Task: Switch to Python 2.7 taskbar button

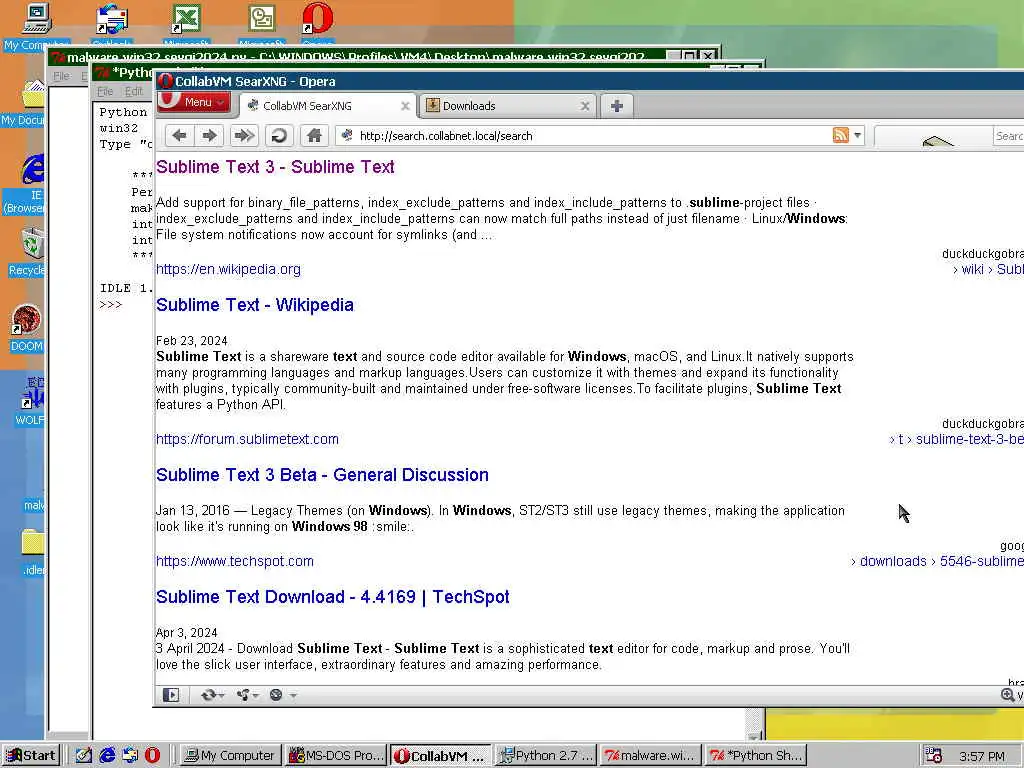Action: pyautogui.click(x=546, y=756)
